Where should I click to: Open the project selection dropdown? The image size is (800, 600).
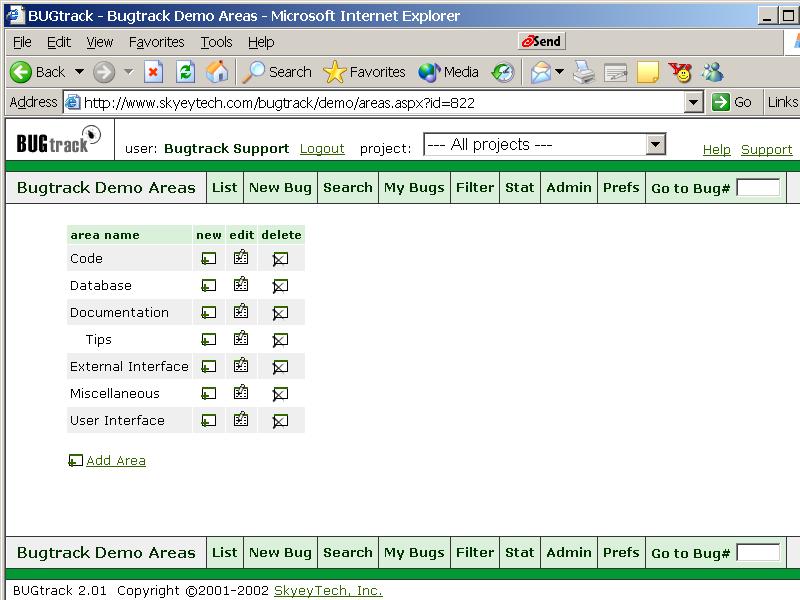pos(655,145)
